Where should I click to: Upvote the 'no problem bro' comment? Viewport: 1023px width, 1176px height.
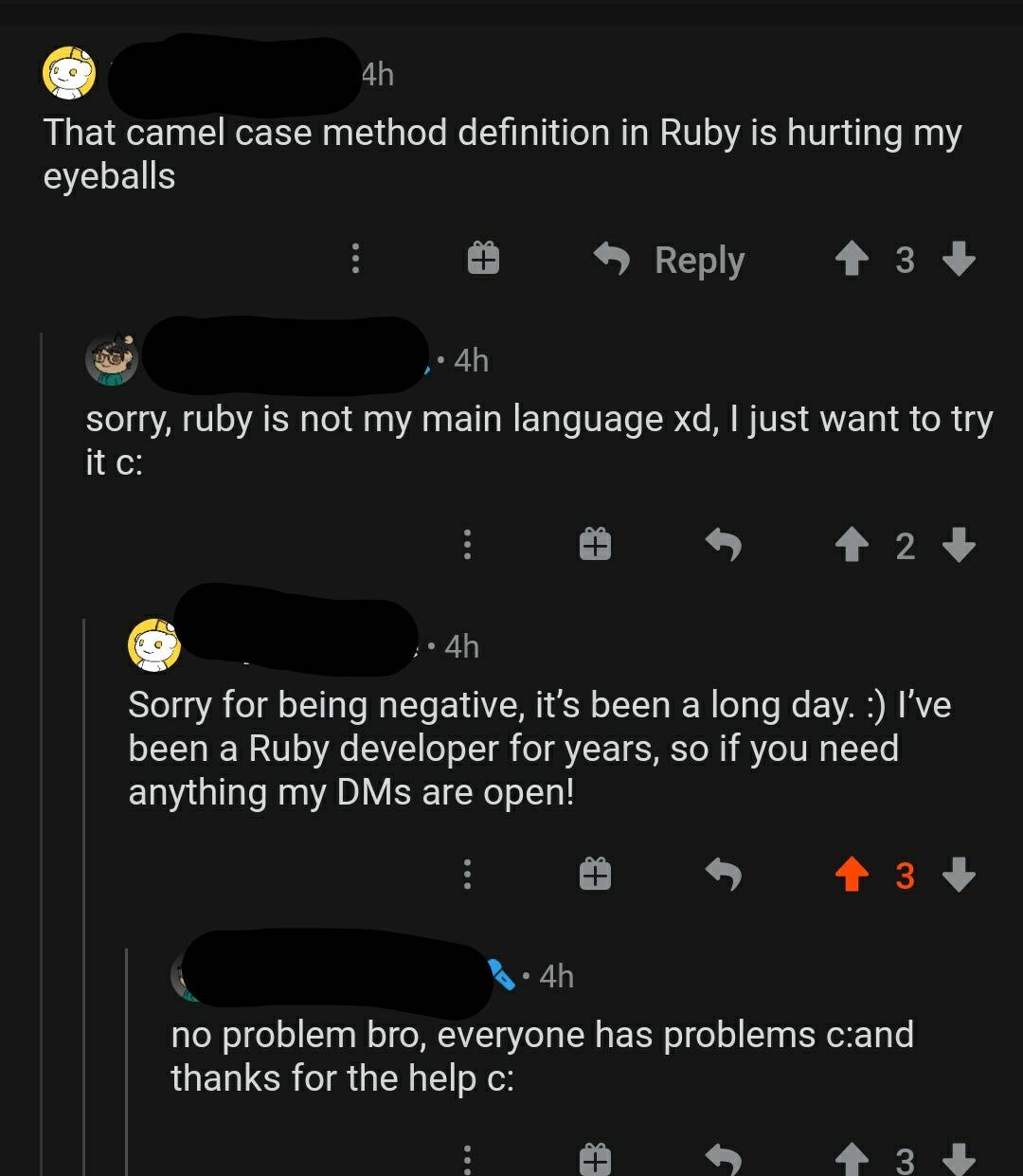[852, 1158]
